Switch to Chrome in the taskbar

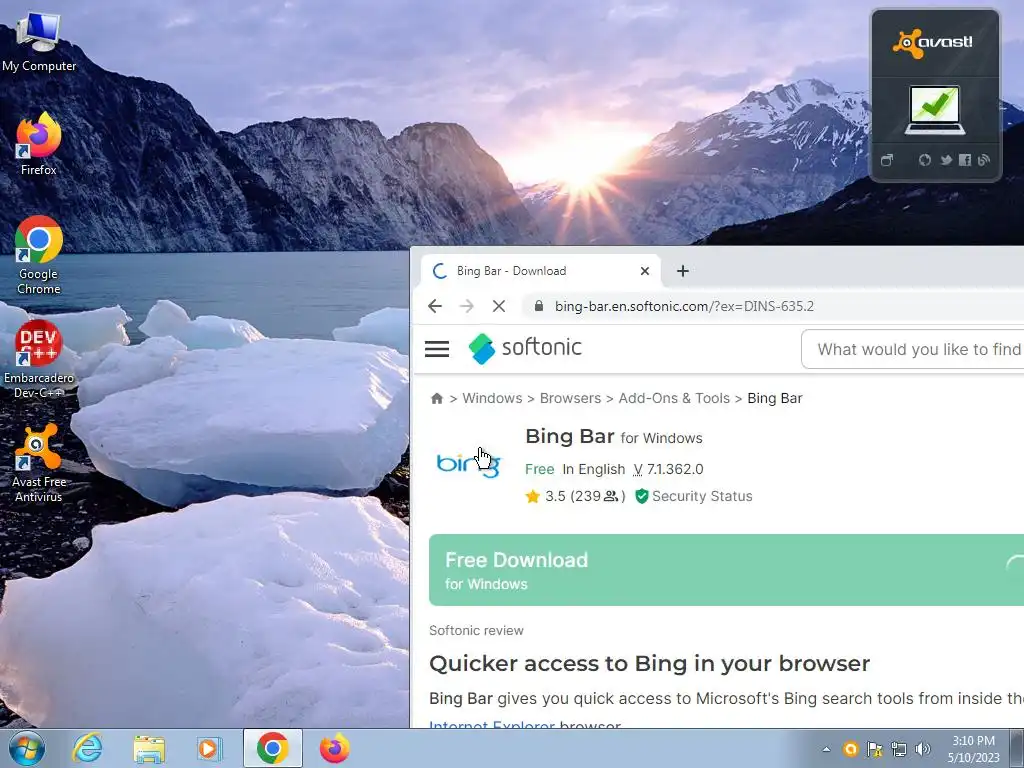[272, 748]
